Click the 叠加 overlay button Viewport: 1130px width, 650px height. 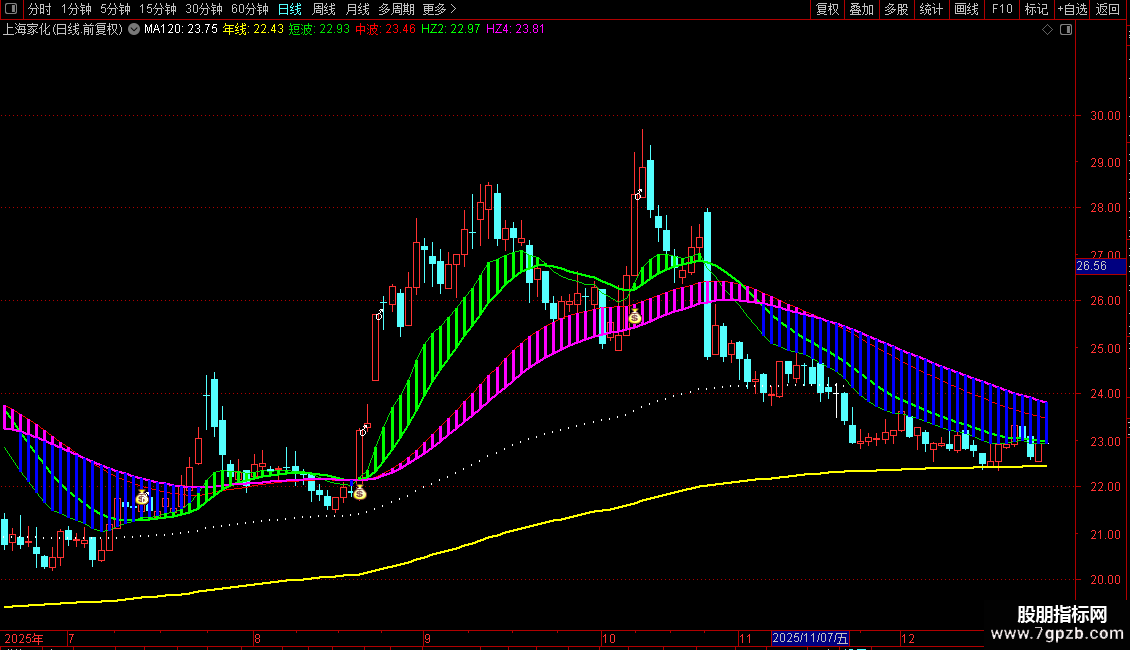click(x=861, y=9)
